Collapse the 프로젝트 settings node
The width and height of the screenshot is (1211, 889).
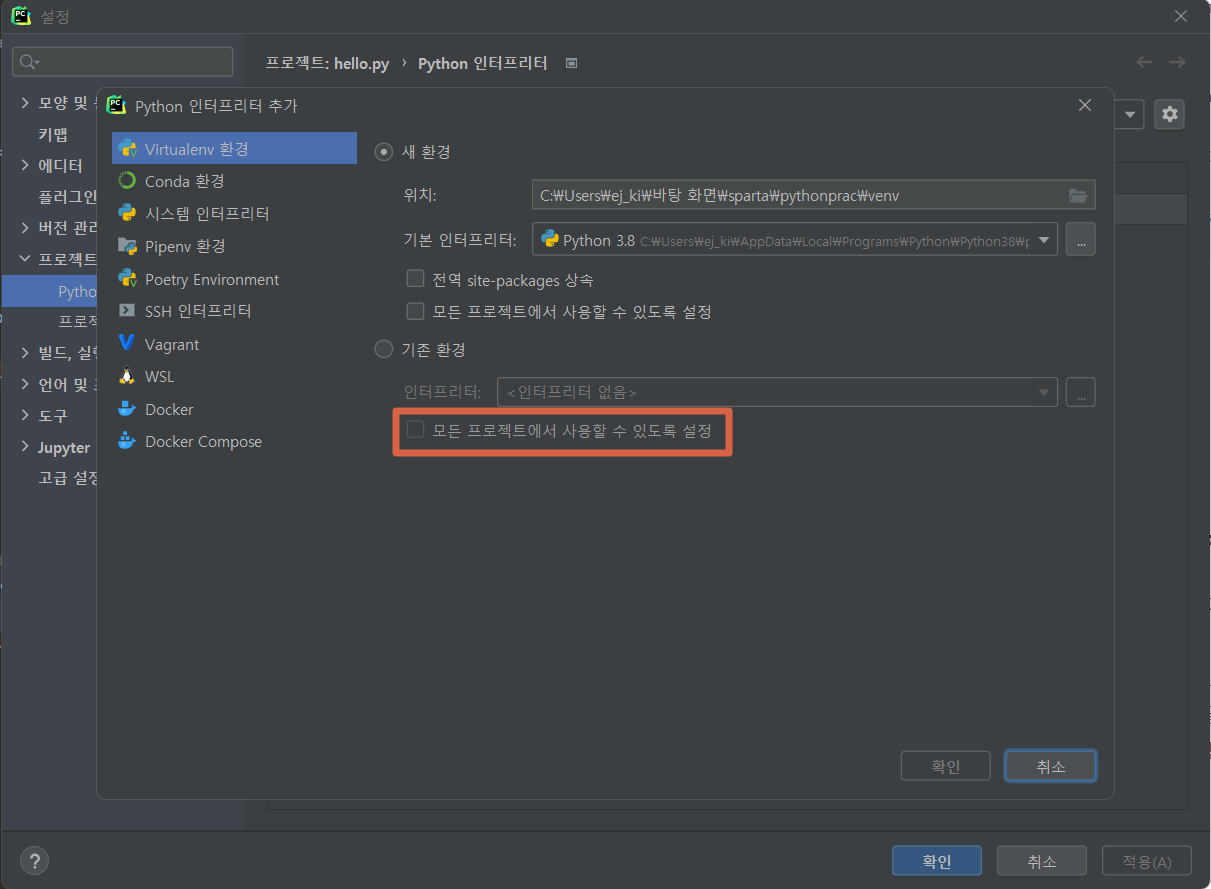click(x=26, y=259)
